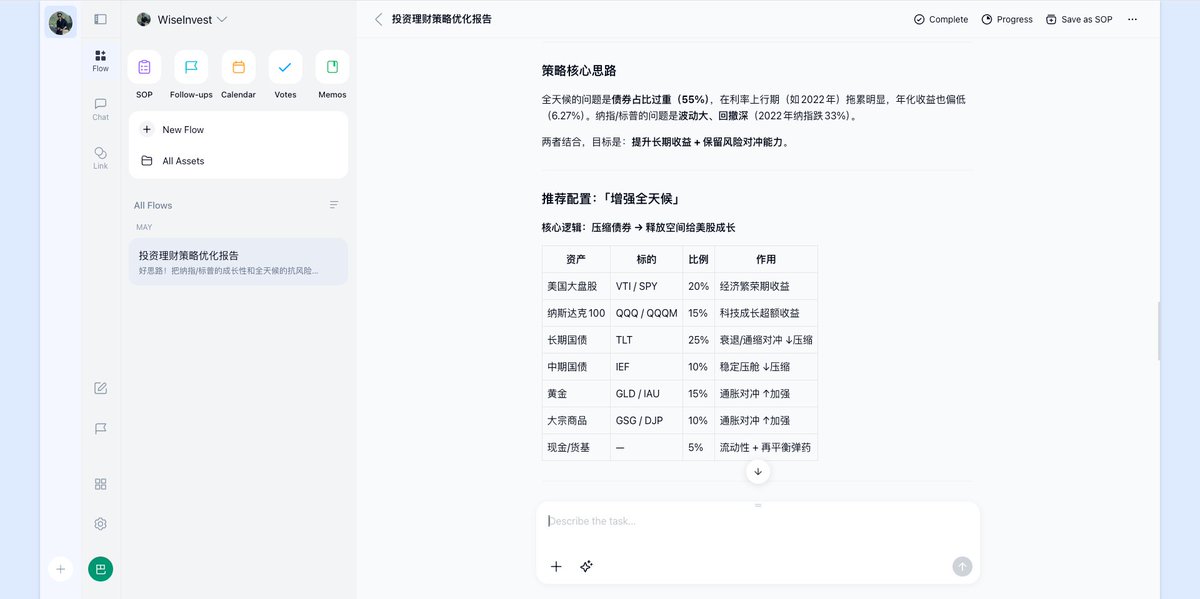Open the SOP shortcut
Image resolution: width=1200 pixels, height=599 pixels.
click(144, 75)
